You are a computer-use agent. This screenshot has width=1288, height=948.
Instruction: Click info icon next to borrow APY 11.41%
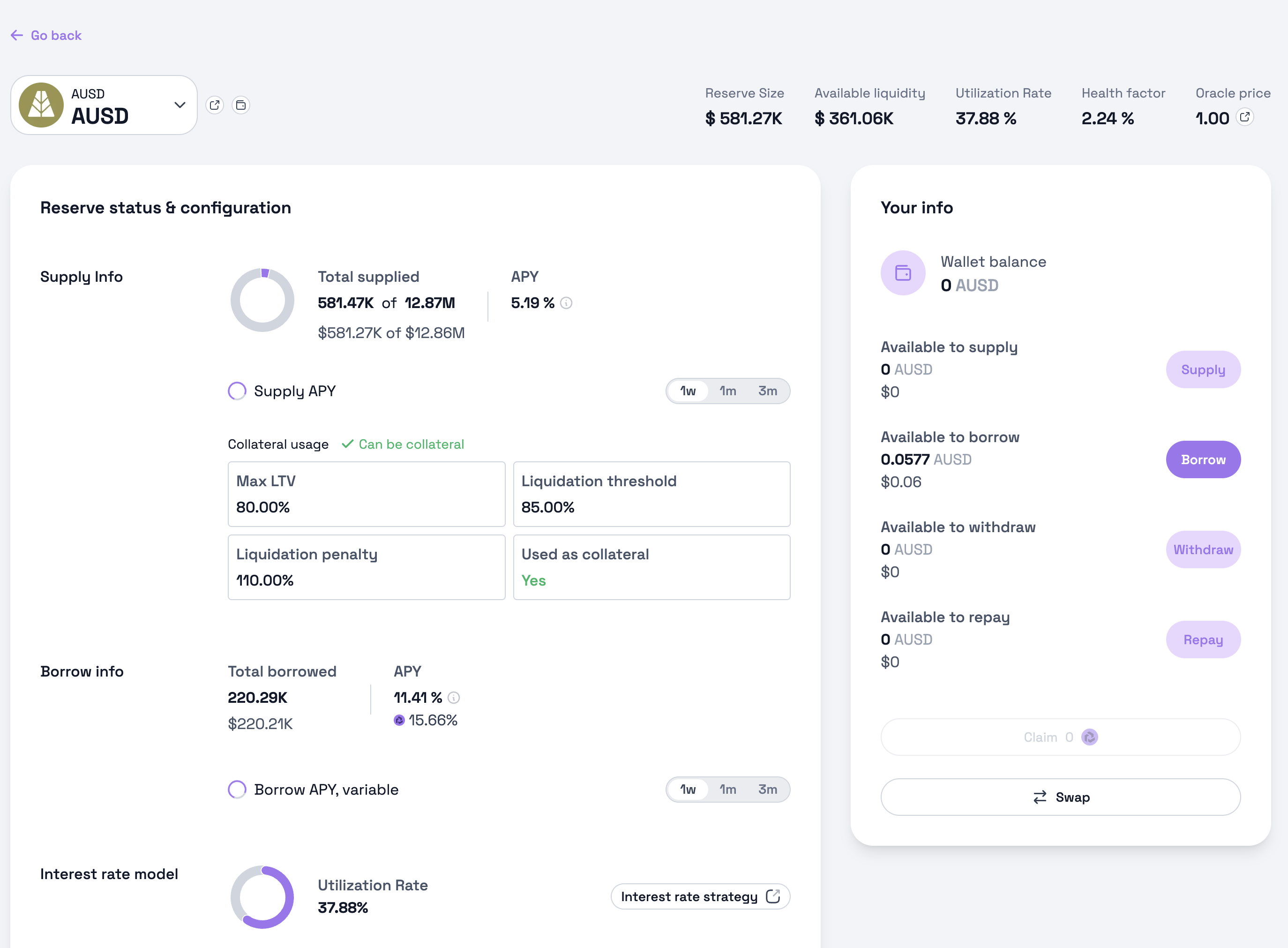[454, 698]
